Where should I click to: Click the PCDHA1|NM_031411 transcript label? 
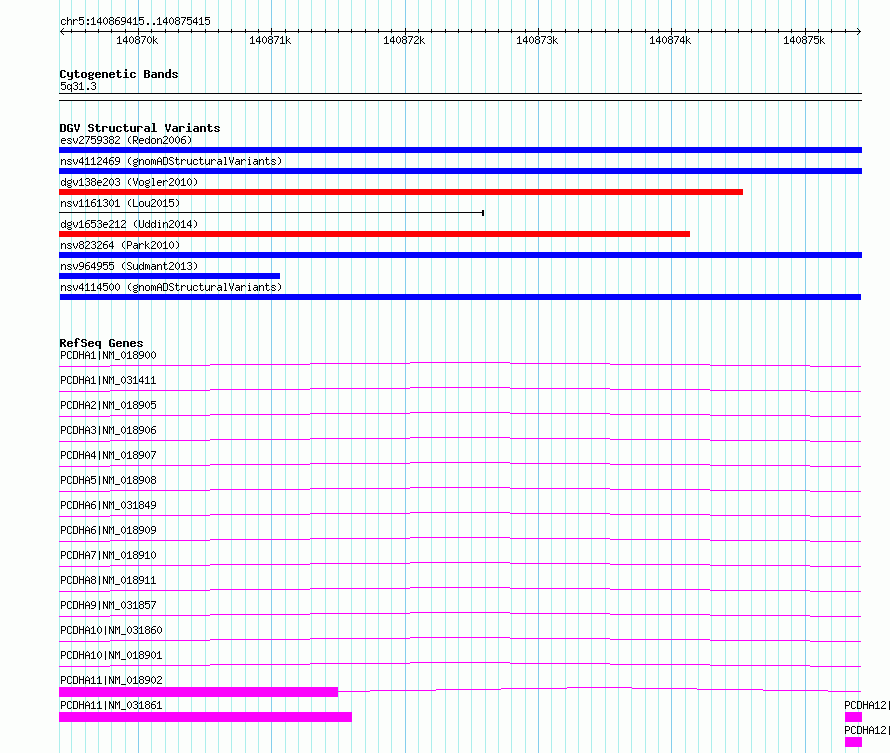[x=108, y=380]
